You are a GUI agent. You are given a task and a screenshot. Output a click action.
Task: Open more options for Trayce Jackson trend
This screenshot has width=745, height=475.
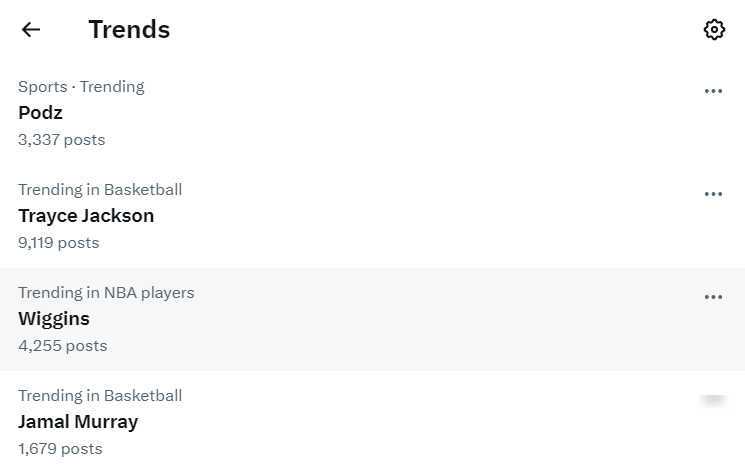(713, 194)
